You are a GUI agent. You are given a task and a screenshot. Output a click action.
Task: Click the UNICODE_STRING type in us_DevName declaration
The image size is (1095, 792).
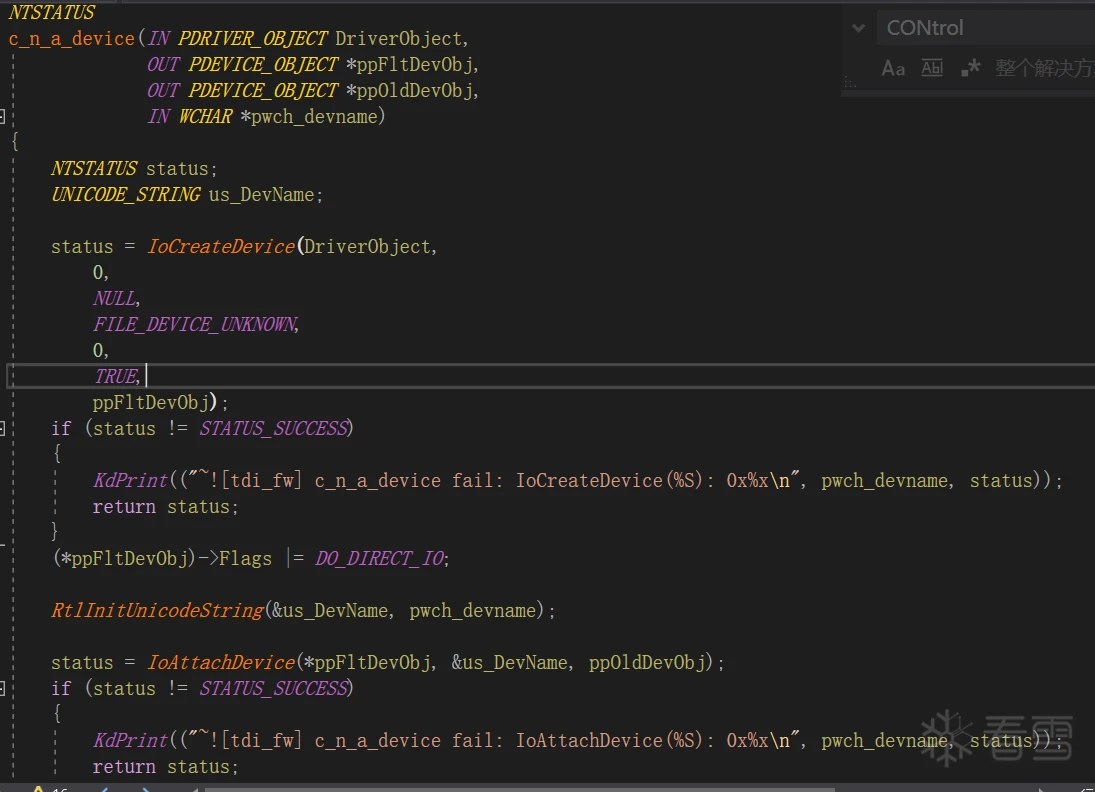click(x=126, y=194)
